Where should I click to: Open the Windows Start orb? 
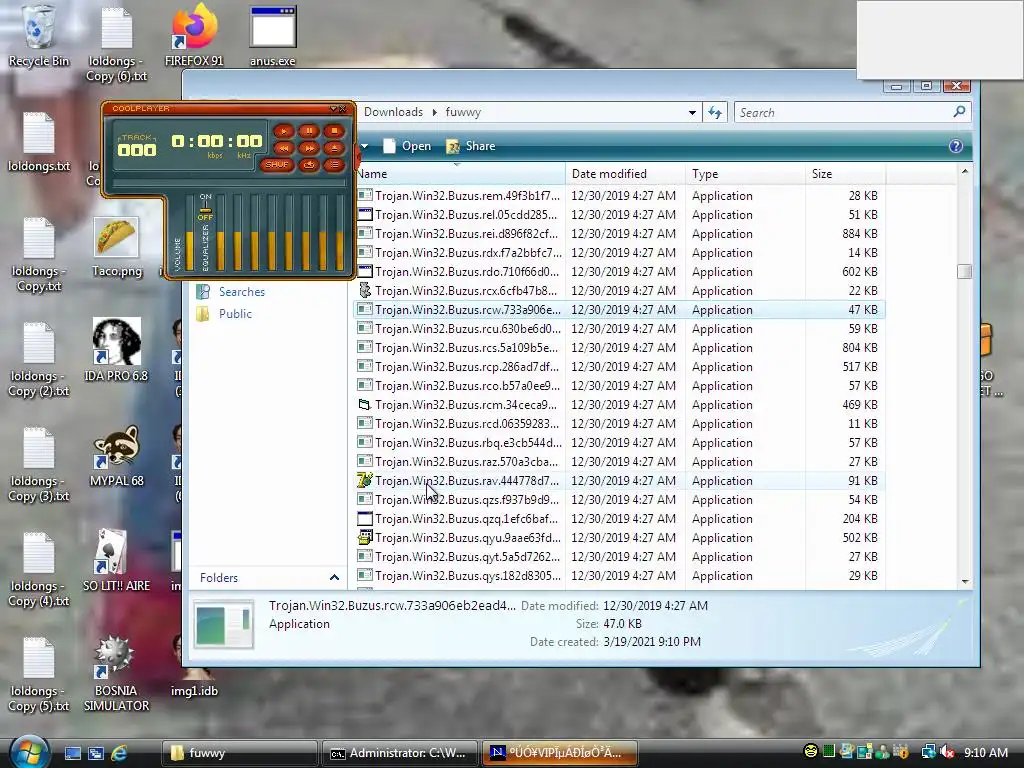point(29,752)
